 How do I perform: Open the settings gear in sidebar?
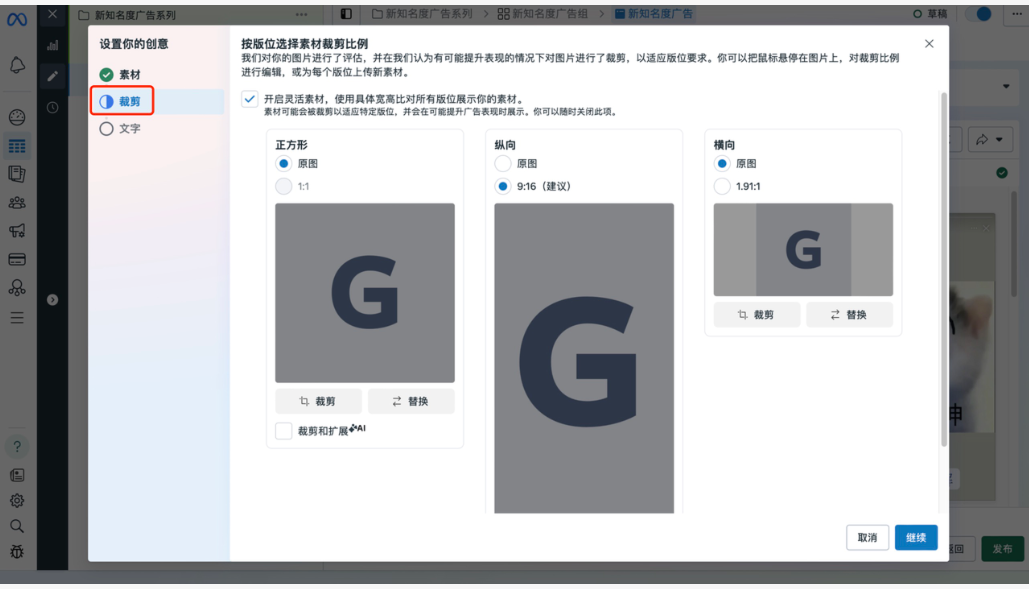coord(17,500)
